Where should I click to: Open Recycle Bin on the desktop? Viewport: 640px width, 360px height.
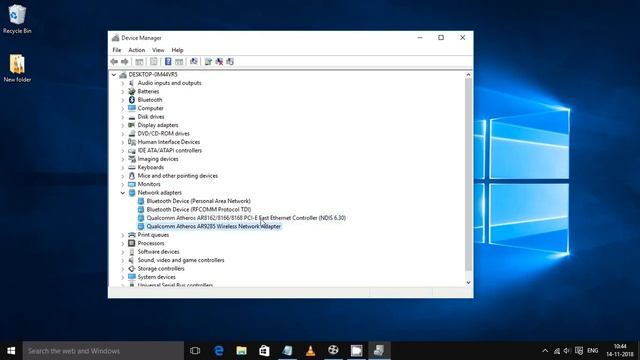pyautogui.click(x=17, y=19)
